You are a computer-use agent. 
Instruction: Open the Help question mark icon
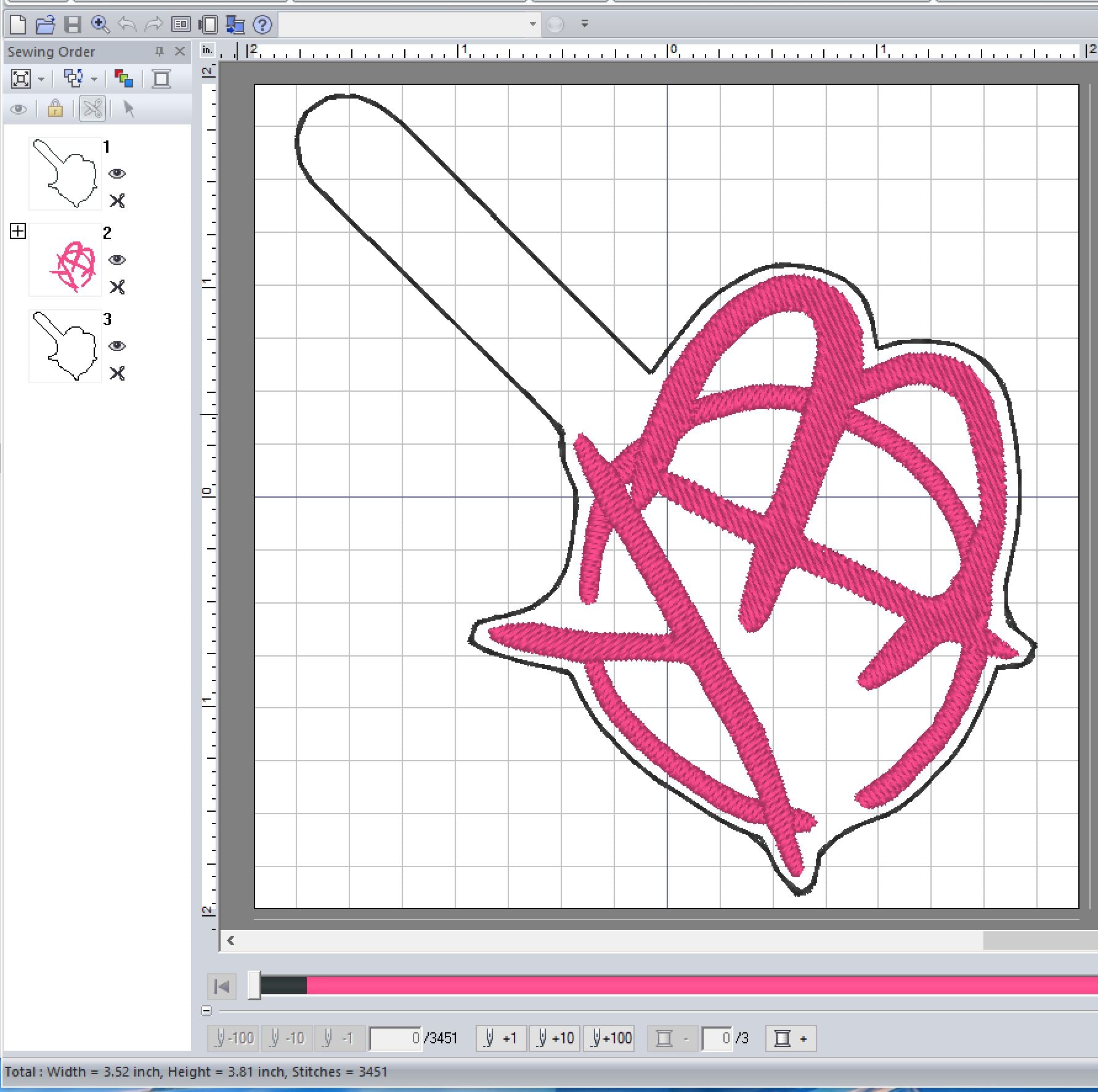coord(262,25)
